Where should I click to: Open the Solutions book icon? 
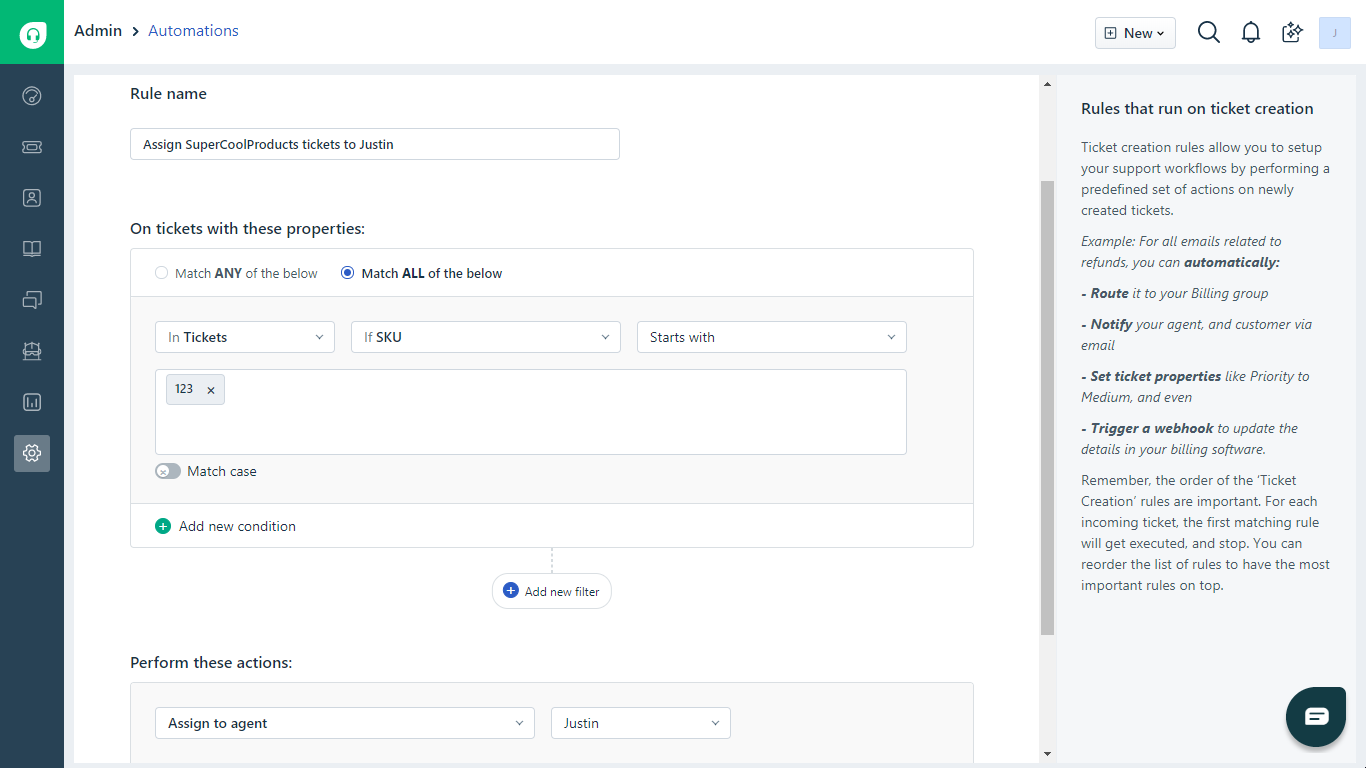point(32,249)
